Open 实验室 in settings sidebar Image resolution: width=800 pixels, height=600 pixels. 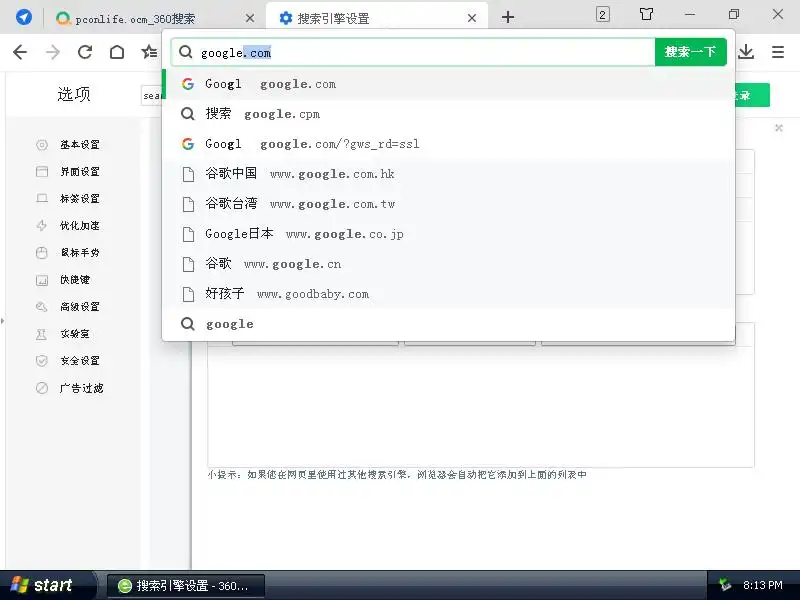(75, 334)
